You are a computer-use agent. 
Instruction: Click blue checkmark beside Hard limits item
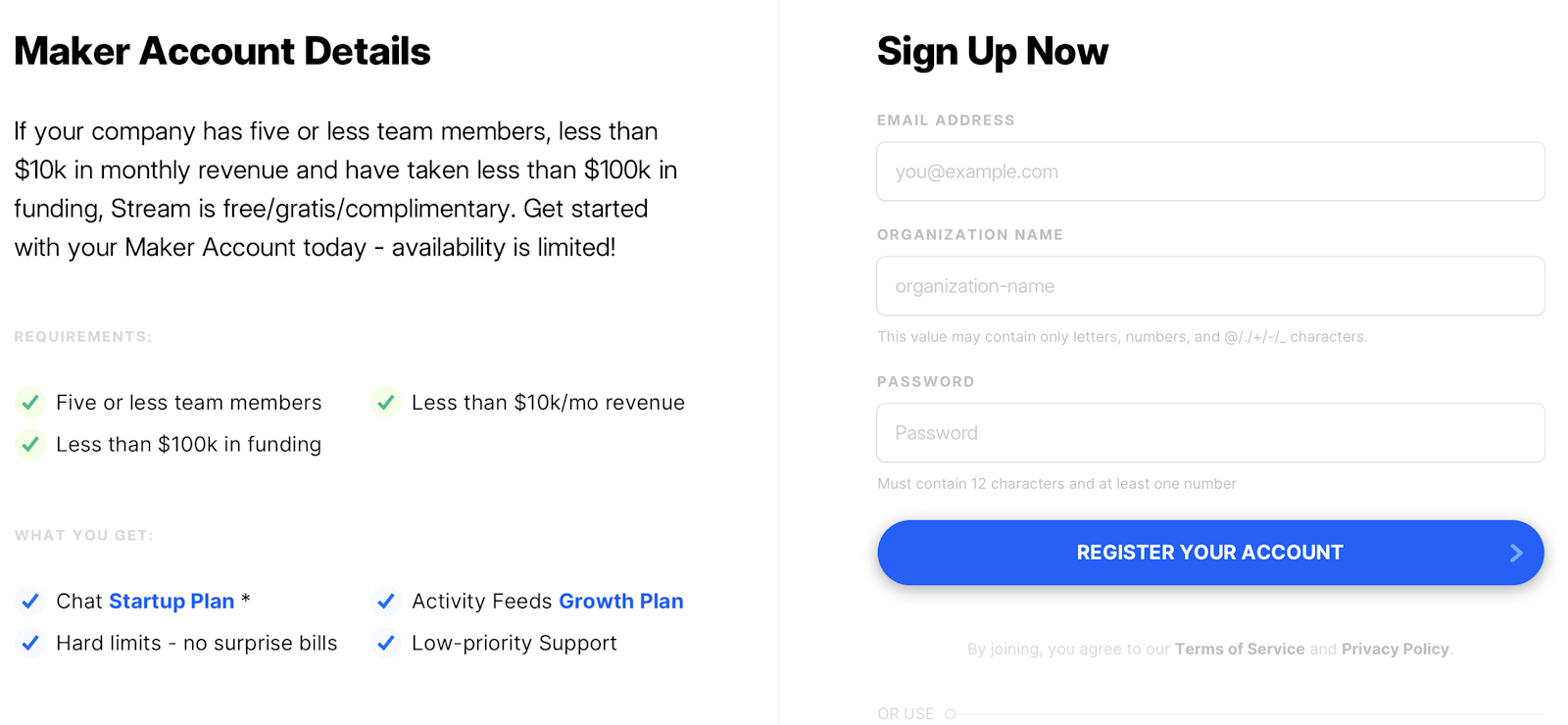(30, 643)
